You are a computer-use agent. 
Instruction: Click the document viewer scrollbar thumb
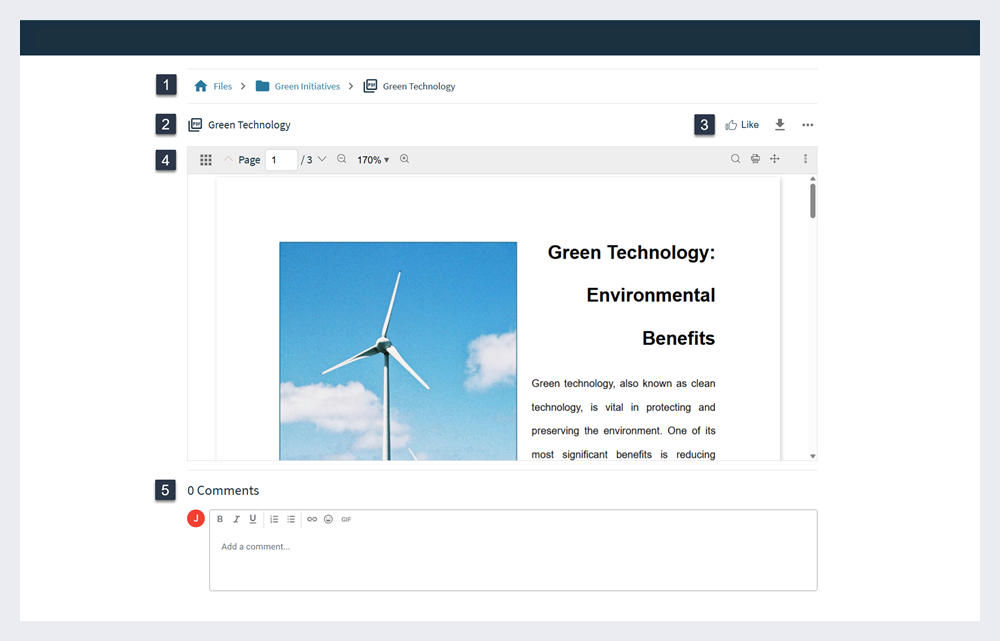click(812, 201)
